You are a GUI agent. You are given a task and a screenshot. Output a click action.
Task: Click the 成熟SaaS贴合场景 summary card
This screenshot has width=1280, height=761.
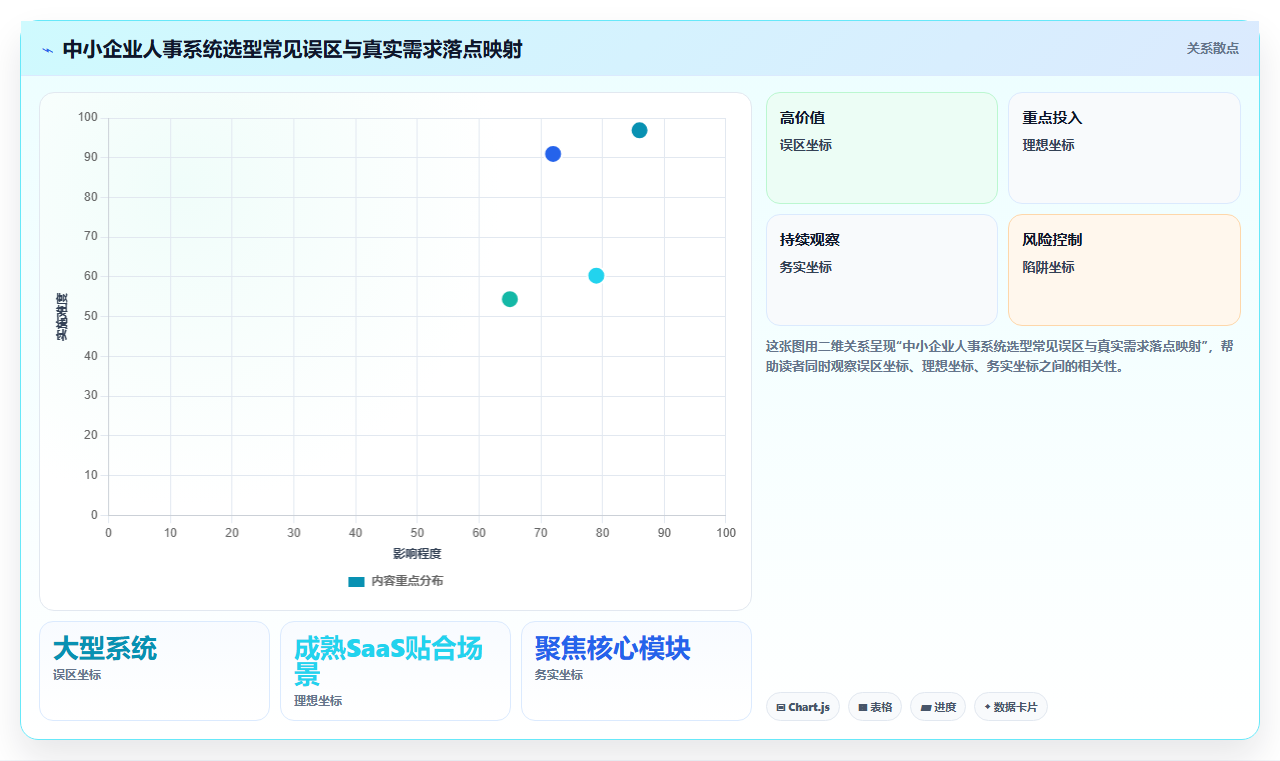pos(395,671)
